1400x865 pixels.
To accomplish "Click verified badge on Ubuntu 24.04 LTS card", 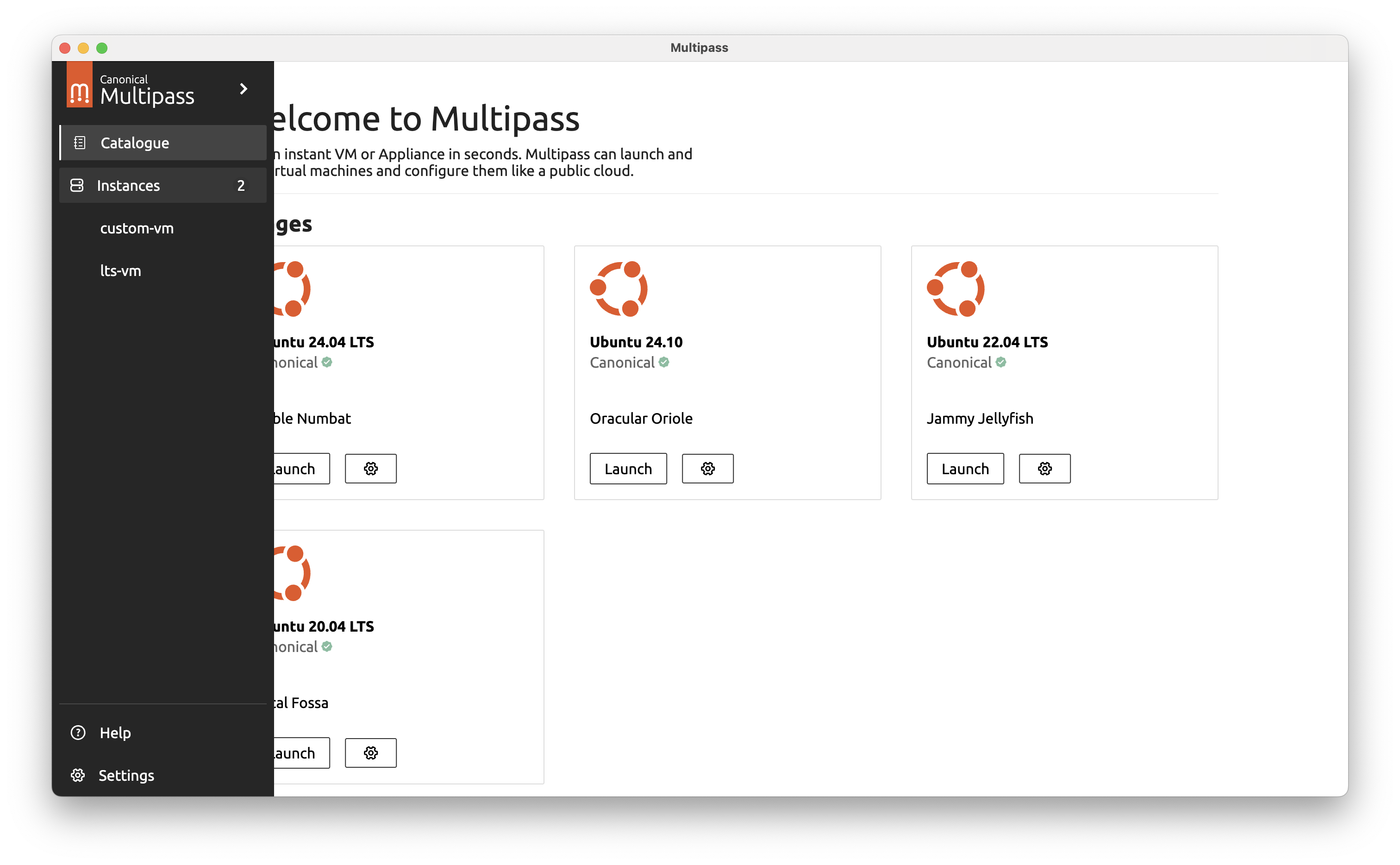I will pos(326,362).
